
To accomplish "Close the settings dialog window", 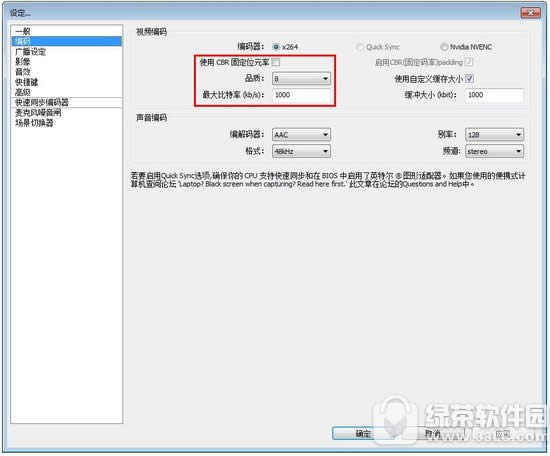I will coord(531,13).
